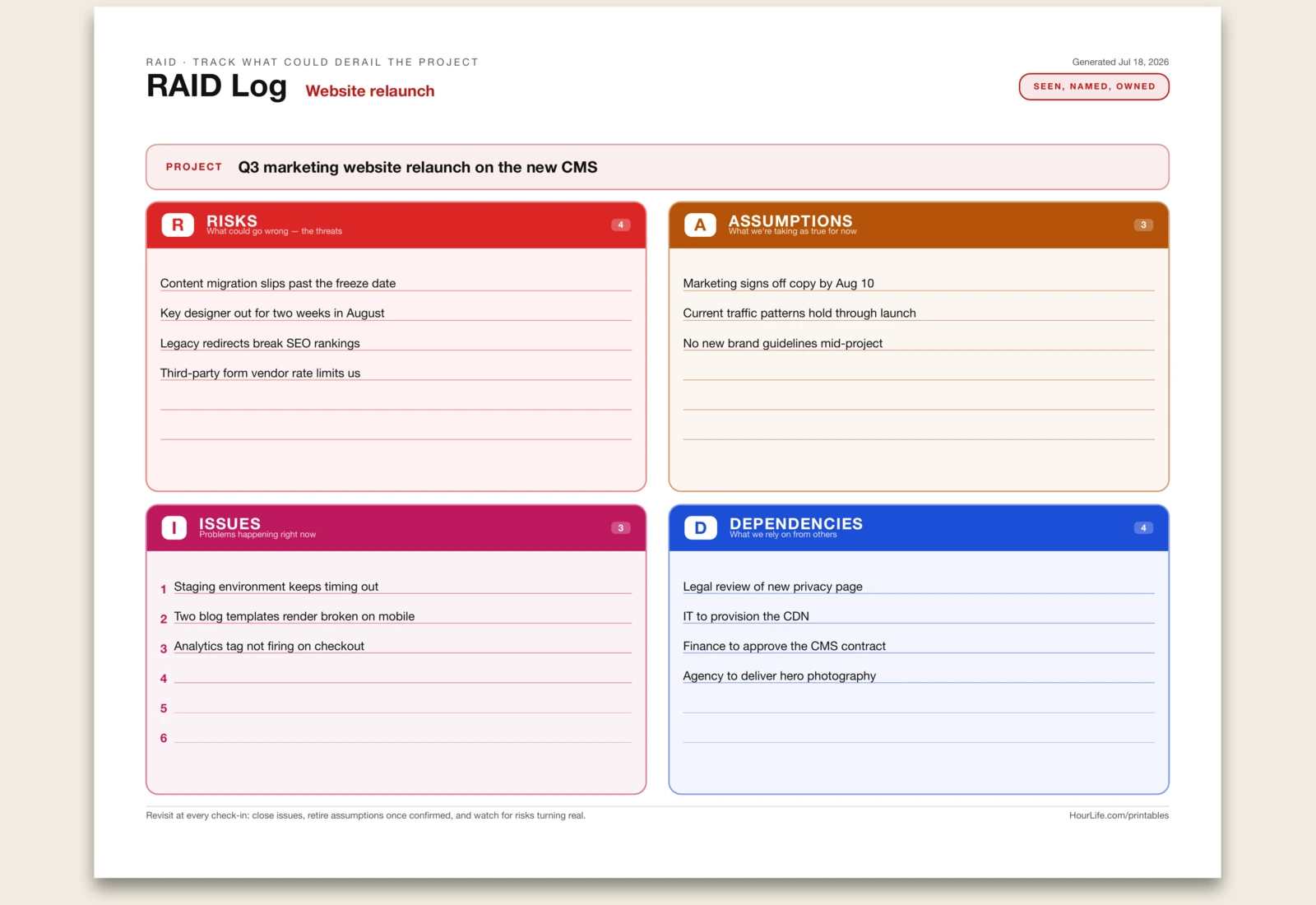Click 'What could go wrong — the threats' subtitle
Viewport: 1316px width, 905px height.
tap(274, 231)
